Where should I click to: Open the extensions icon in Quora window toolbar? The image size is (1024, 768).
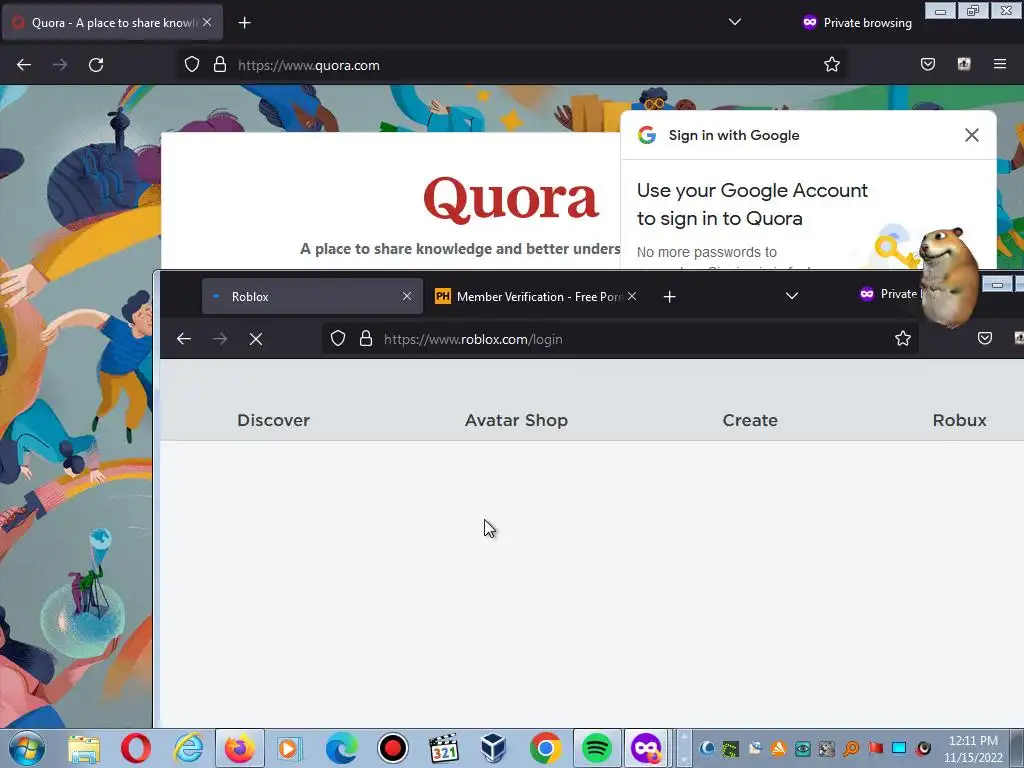pos(963,64)
